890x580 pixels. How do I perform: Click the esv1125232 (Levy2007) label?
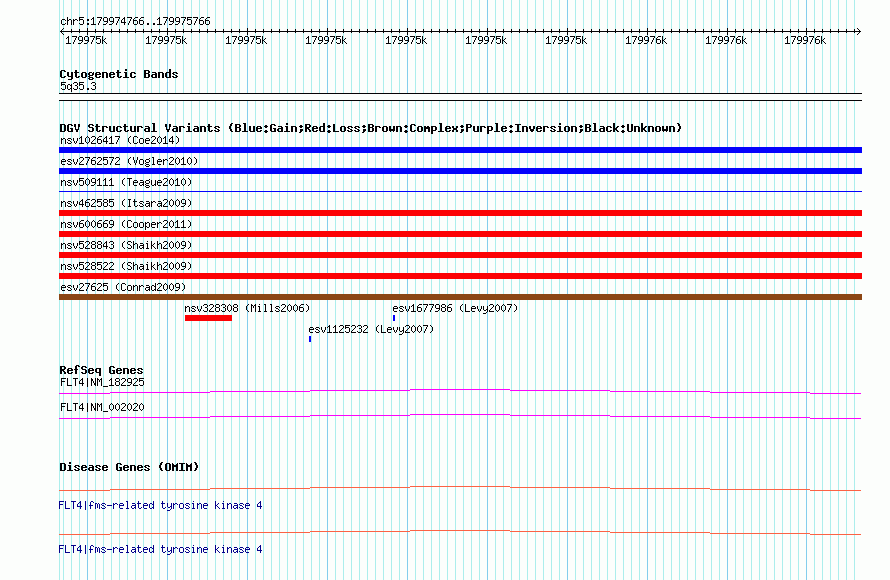[x=371, y=329]
